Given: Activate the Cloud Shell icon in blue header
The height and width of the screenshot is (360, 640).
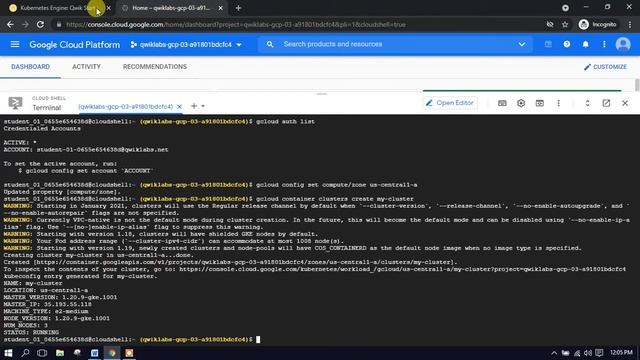Looking at the screenshot, I should click(548, 44).
